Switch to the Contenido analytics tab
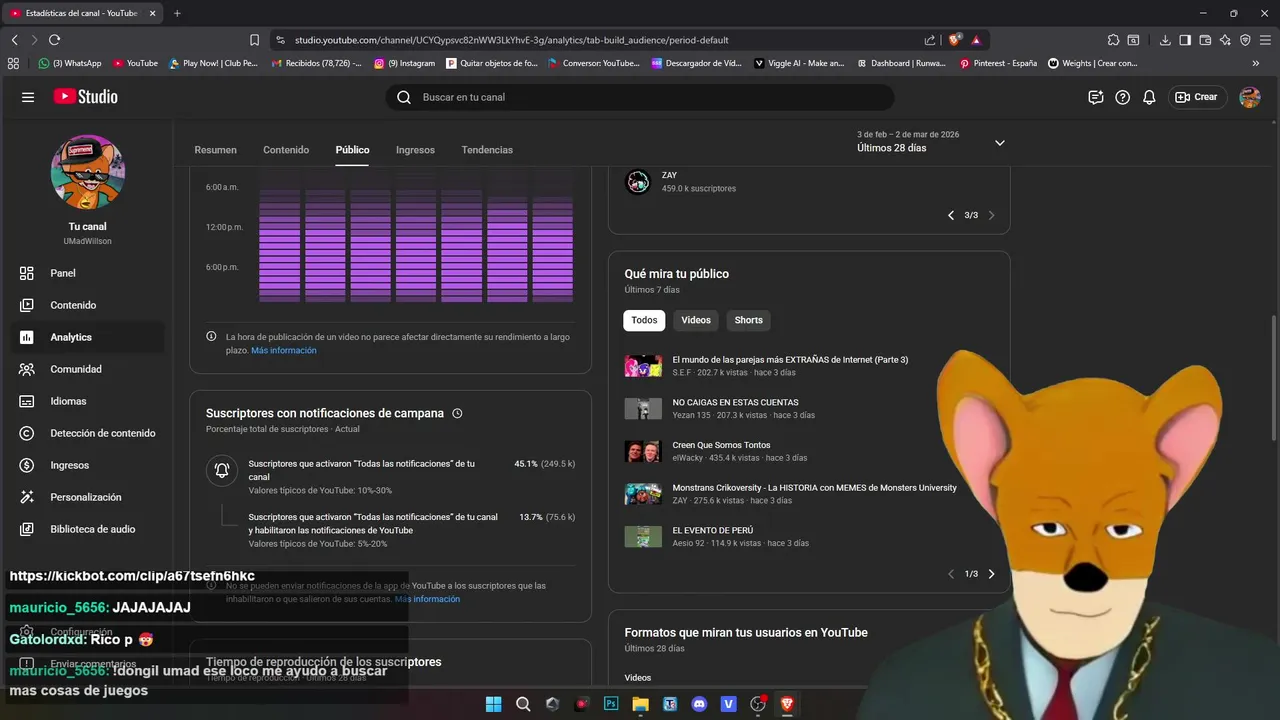This screenshot has width=1280, height=720. coord(286,150)
